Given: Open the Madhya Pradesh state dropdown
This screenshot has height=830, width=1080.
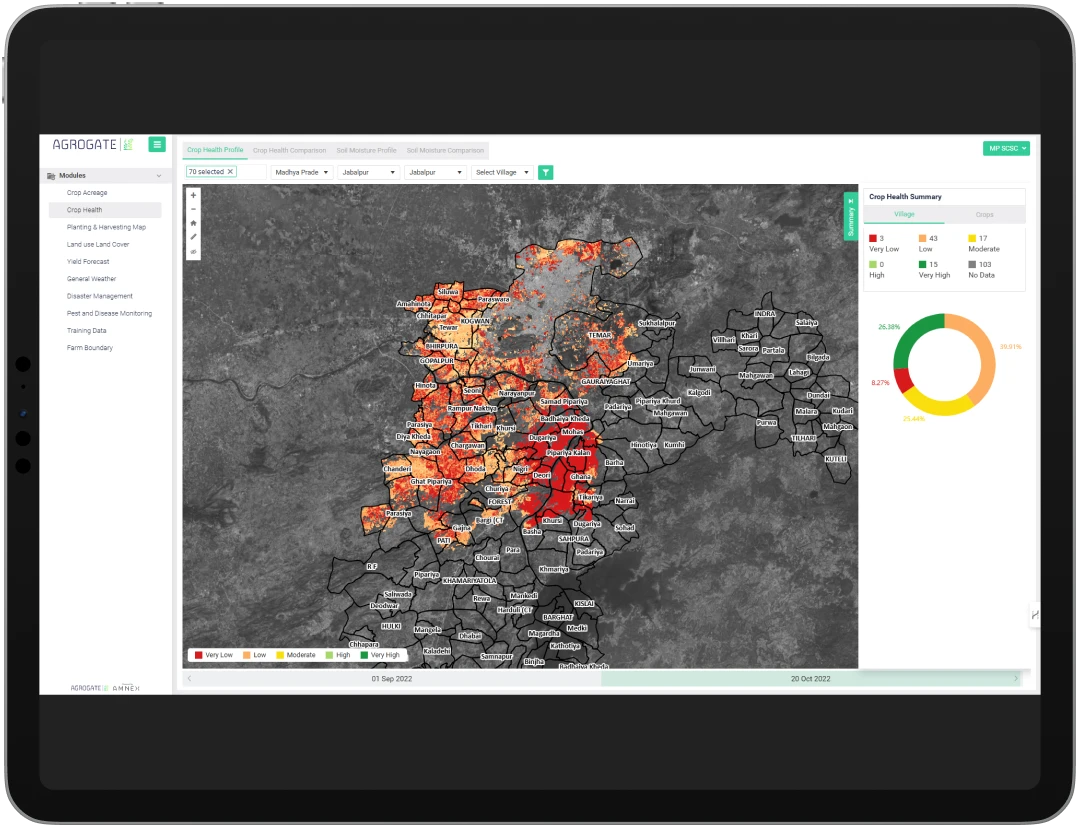Looking at the screenshot, I should pos(302,172).
